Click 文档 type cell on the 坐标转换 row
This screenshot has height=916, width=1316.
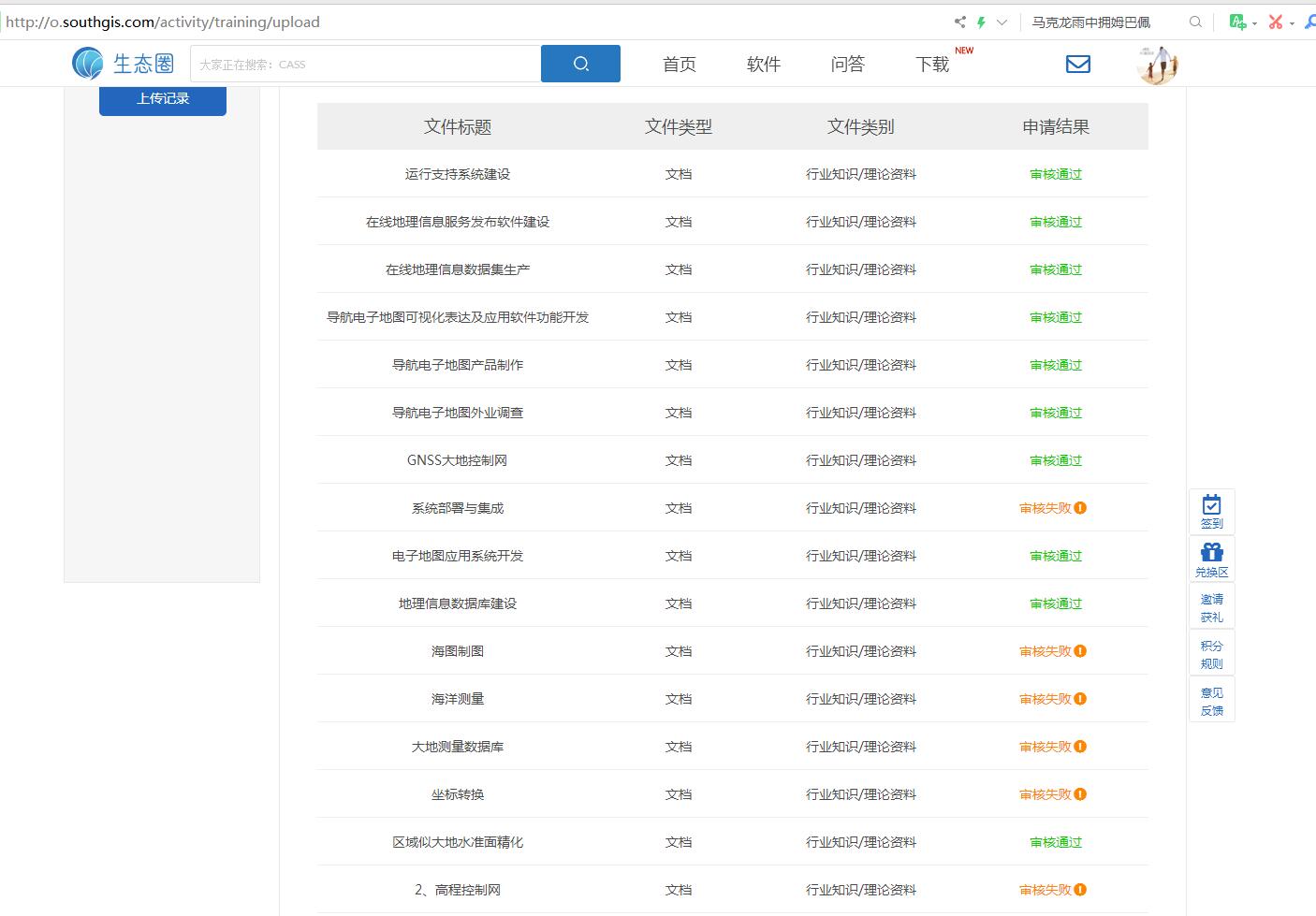pos(679,794)
